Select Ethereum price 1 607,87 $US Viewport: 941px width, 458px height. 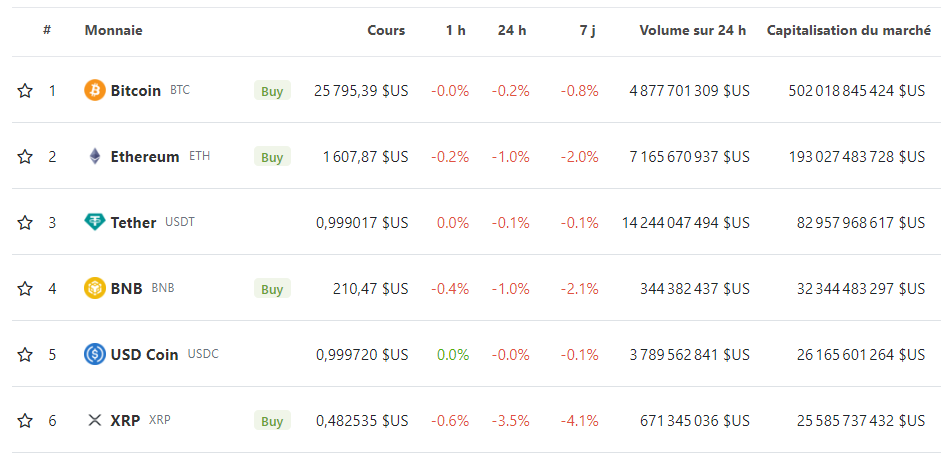(365, 157)
